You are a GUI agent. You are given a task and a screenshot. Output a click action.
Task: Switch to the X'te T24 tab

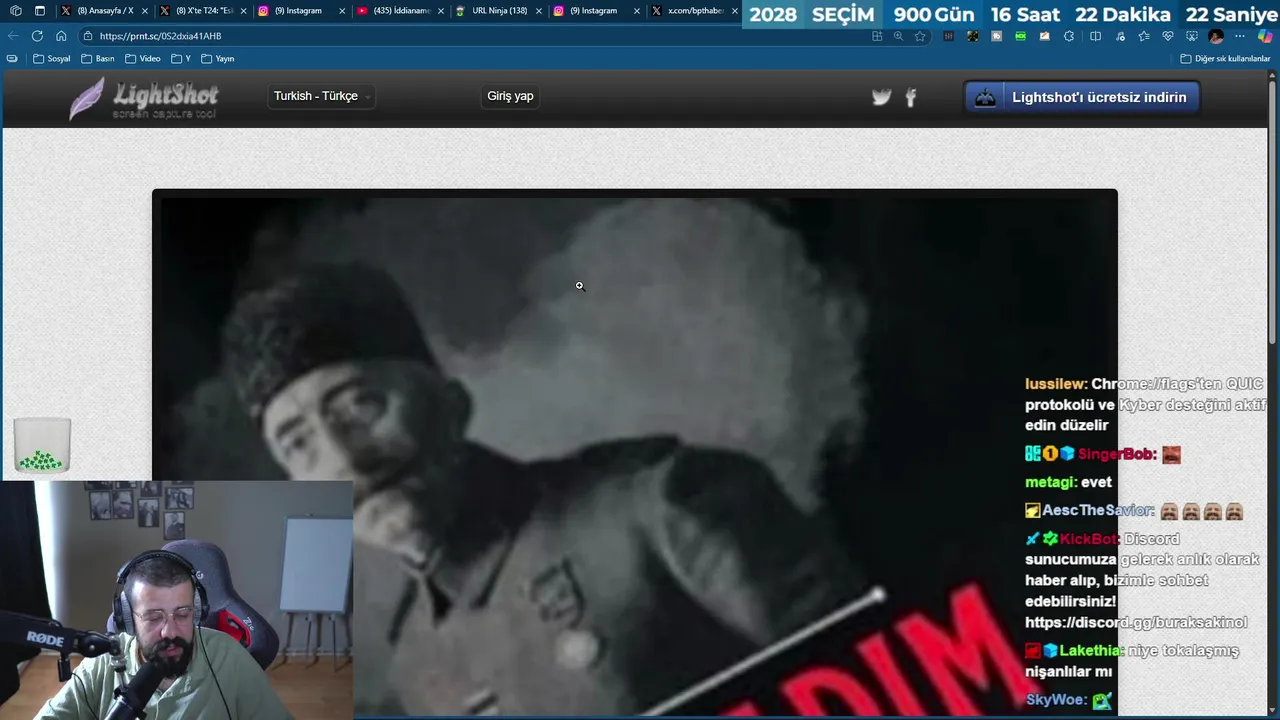tap(203, 11)
